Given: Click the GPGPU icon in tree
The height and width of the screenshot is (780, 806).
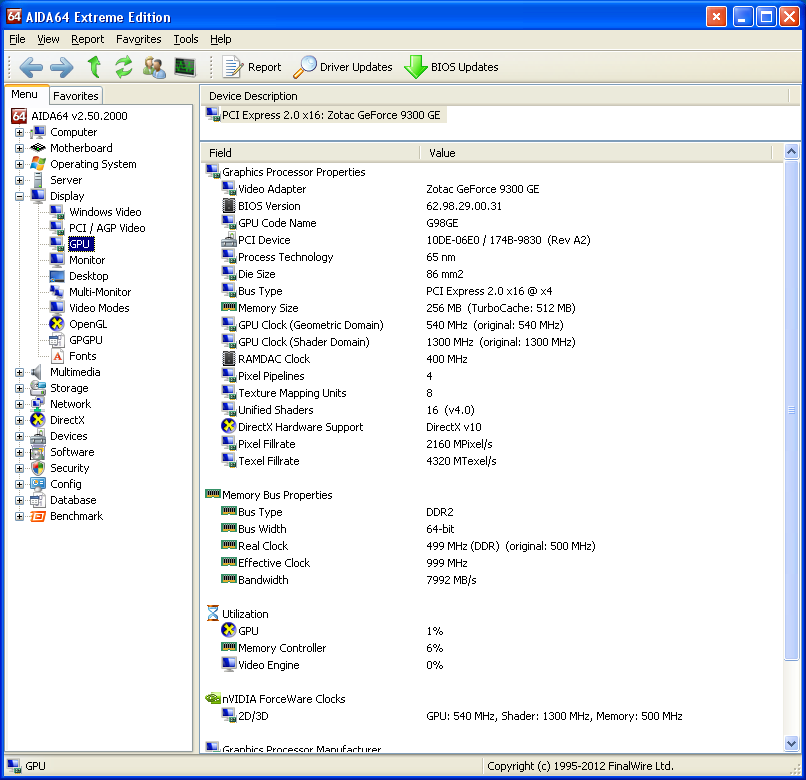Looking at the screenshot, I should pos(57,340).
